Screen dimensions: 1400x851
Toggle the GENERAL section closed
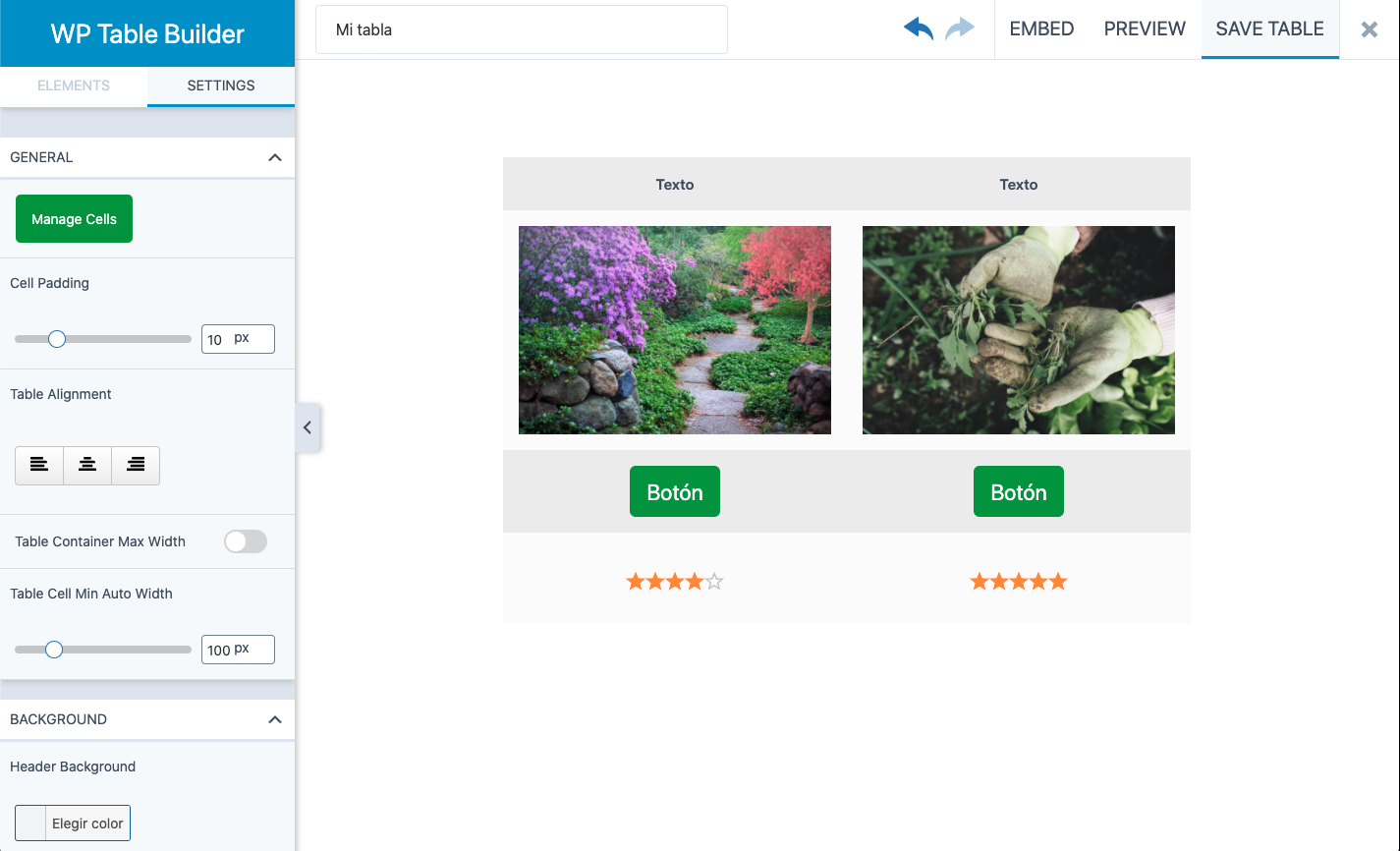click(274, 156)
